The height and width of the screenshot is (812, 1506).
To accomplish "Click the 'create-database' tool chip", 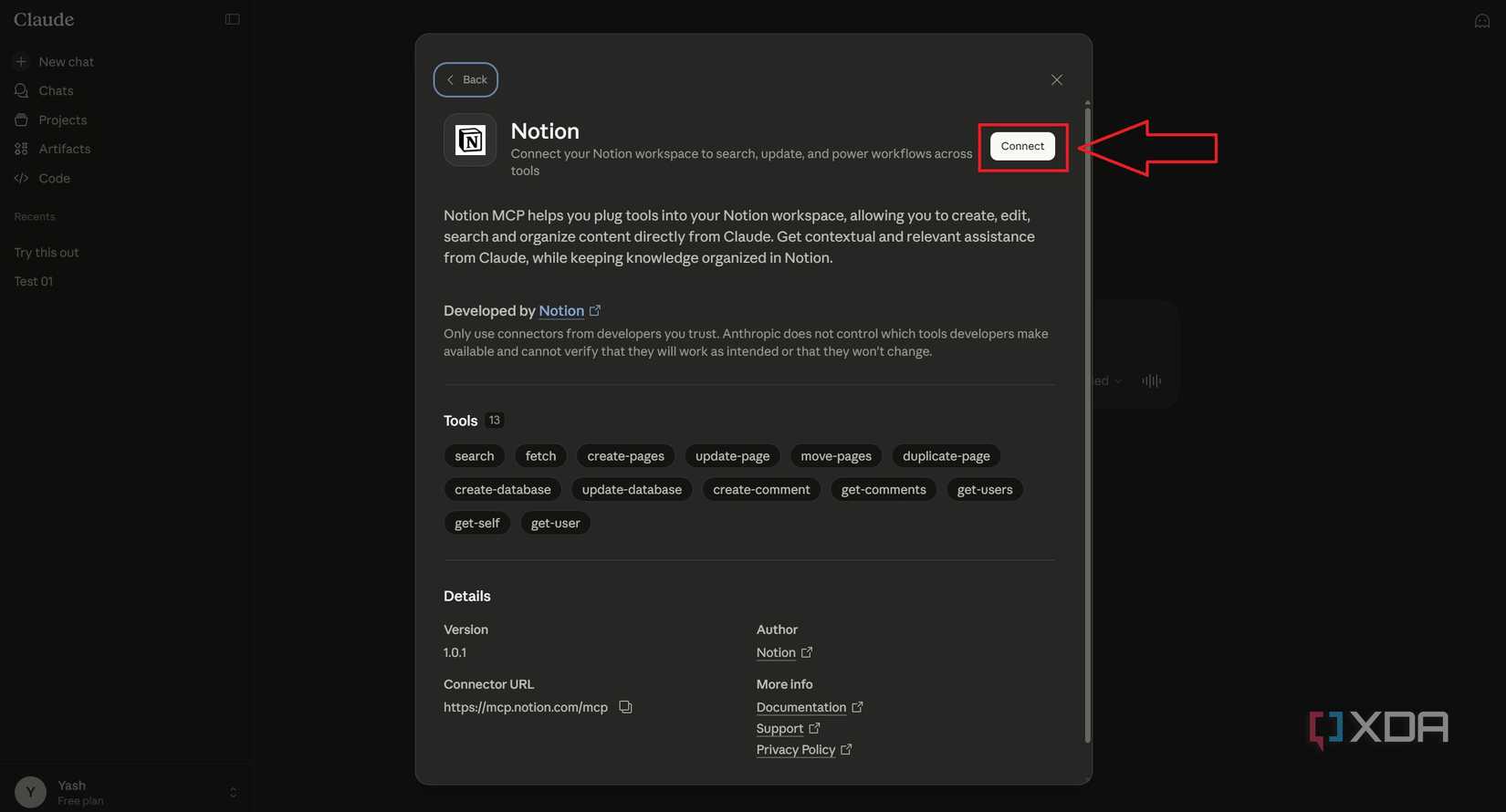I will (x=503, y=490).
